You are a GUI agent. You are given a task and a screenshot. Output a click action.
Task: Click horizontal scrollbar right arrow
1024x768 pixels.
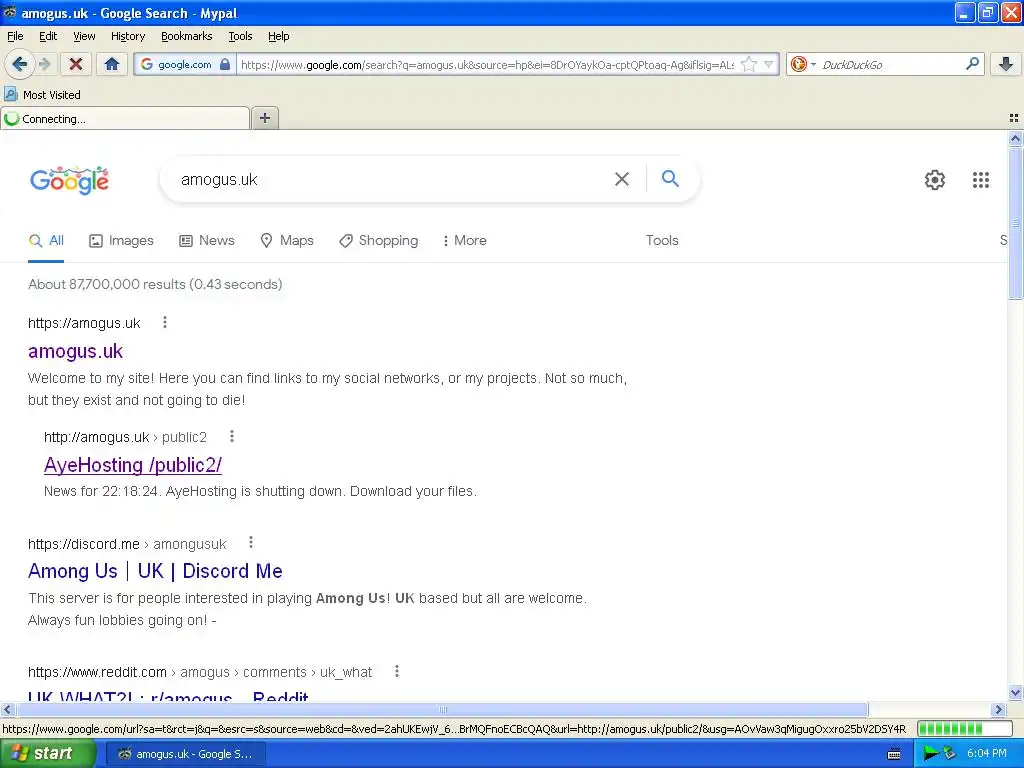pos(998,709)
